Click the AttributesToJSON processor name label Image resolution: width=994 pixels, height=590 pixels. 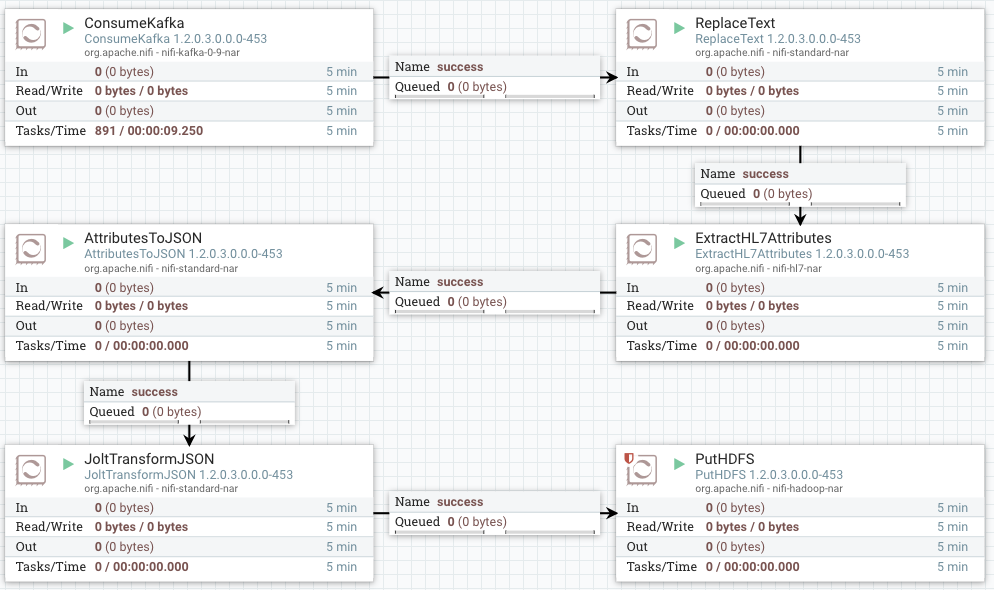click(x=143, y=238)
